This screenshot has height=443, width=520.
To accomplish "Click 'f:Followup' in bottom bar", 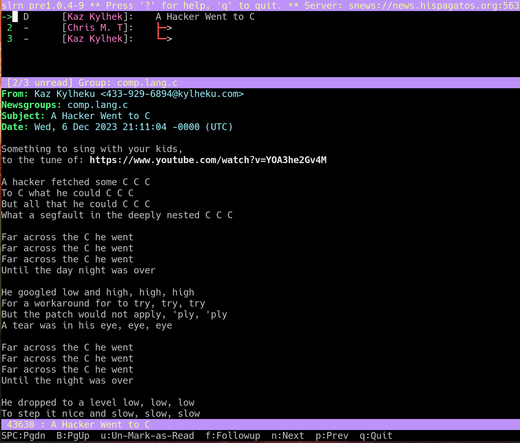I will pyautogui.click(x=233, y=436).
